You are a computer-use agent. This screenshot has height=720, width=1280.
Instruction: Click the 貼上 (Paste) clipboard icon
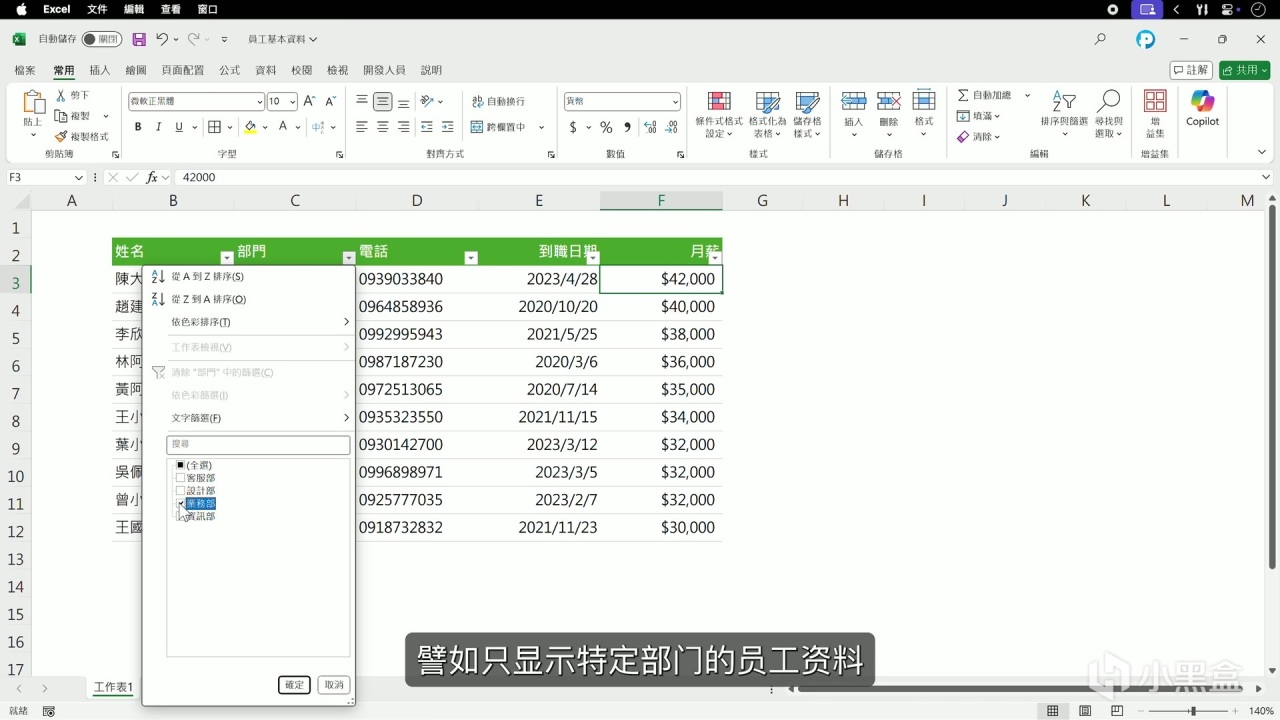(33, 101)
